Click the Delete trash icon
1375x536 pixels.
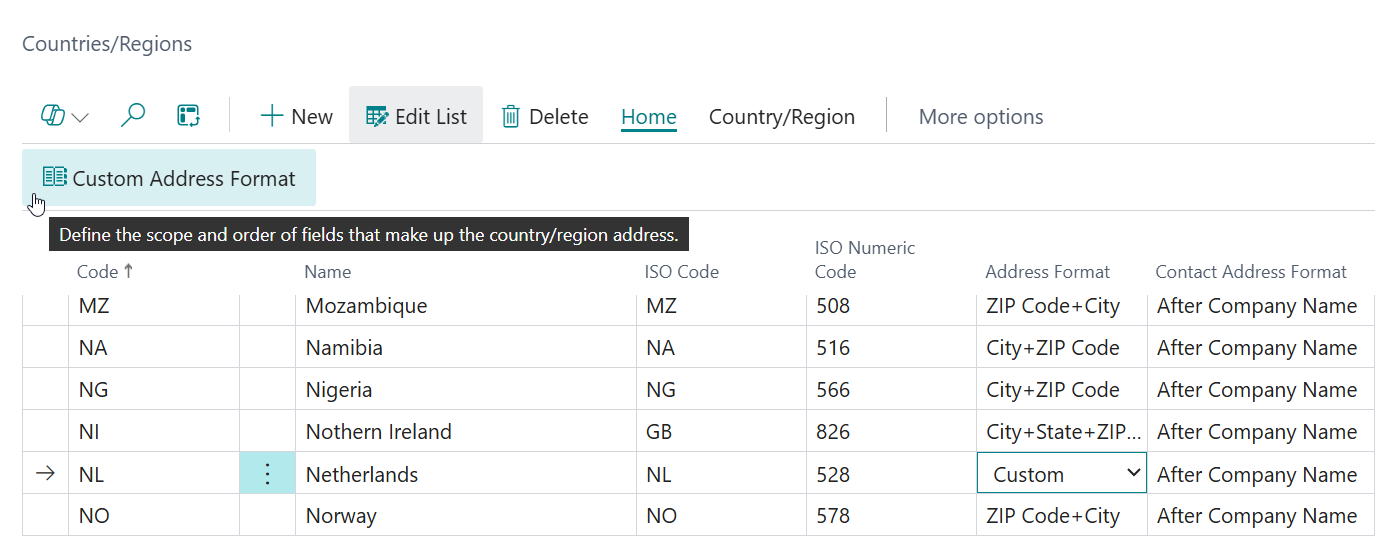pyautogui.click(x=511, y=117)
